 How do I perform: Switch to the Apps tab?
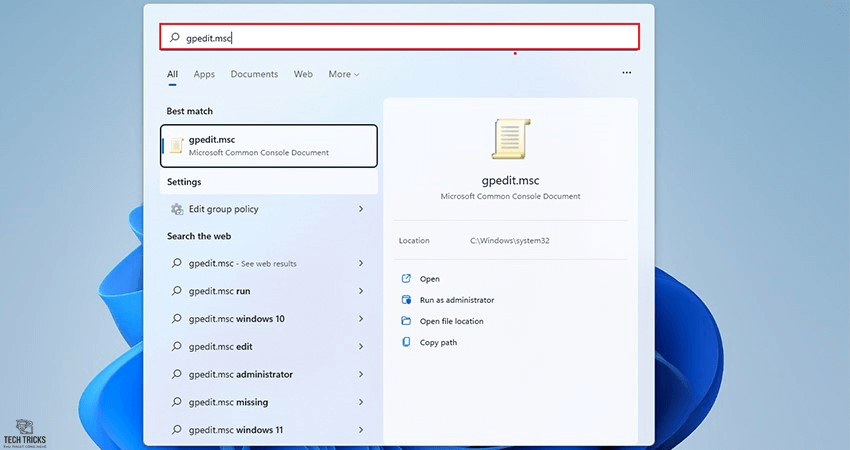click(x=204, y=74)
